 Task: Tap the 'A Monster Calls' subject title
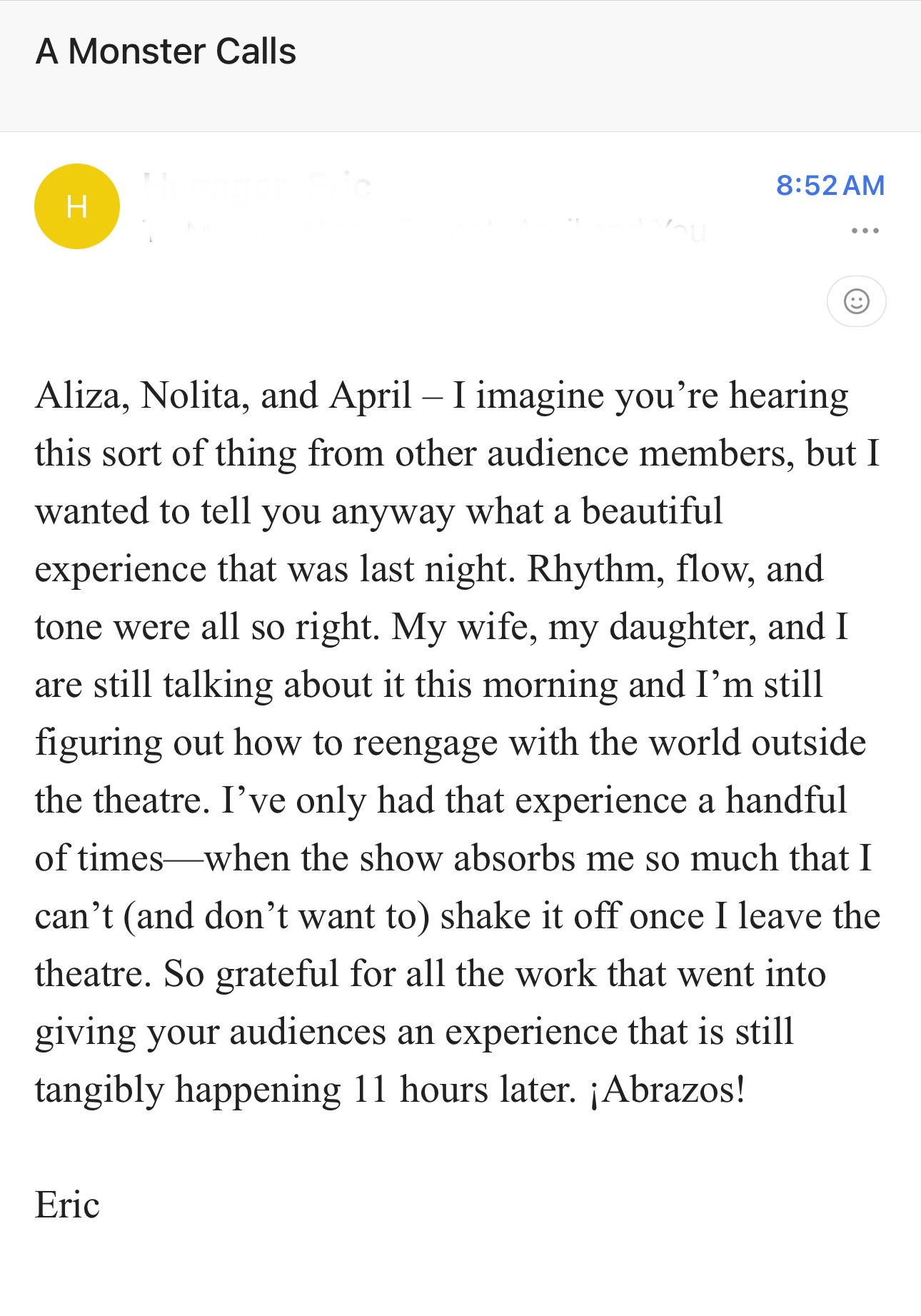click(166, 51)
